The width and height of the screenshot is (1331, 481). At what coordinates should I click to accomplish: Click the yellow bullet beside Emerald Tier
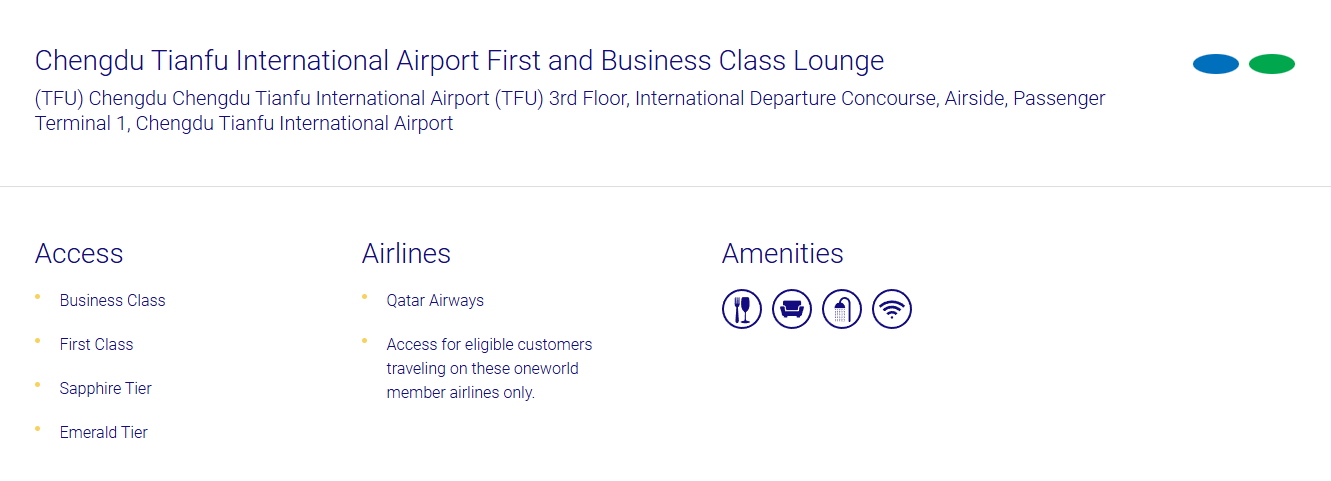tap(38, 429)
